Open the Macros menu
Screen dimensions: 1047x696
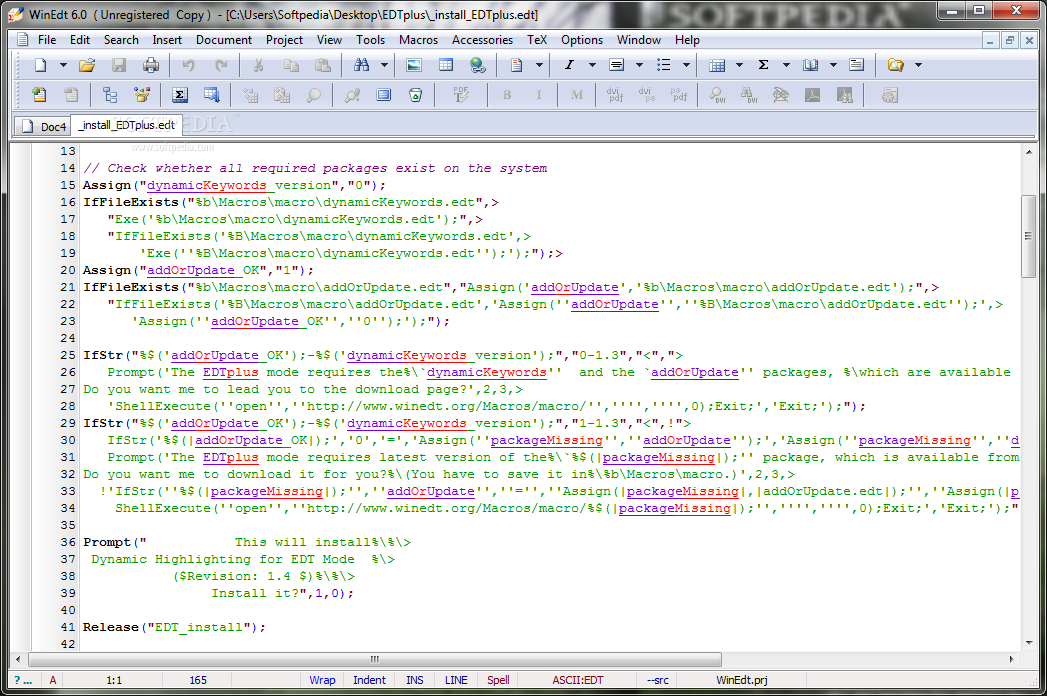point(418,40)
